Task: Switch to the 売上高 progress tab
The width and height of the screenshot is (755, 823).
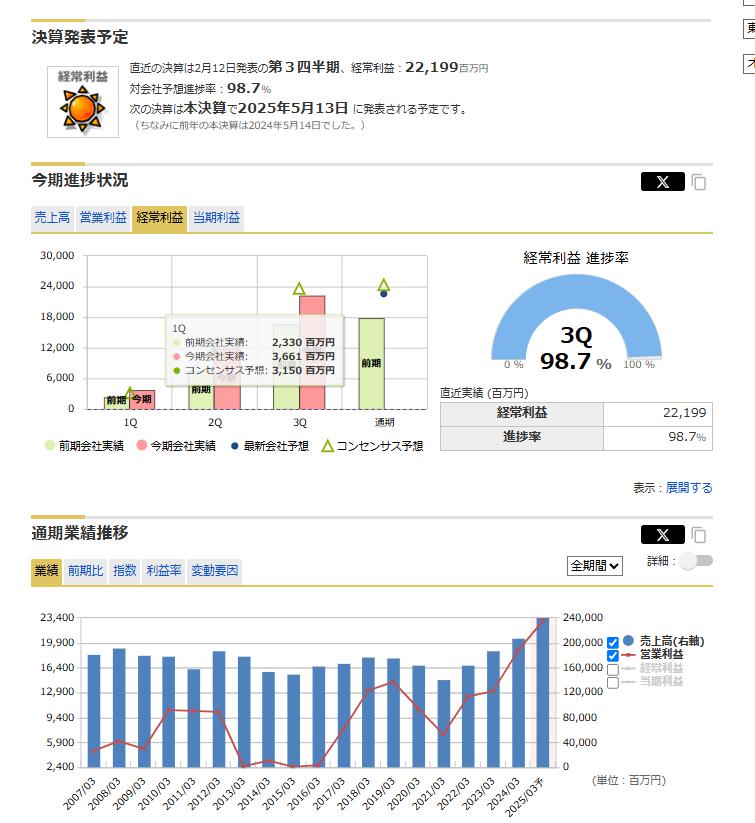Action: click(x=52, y=218)
